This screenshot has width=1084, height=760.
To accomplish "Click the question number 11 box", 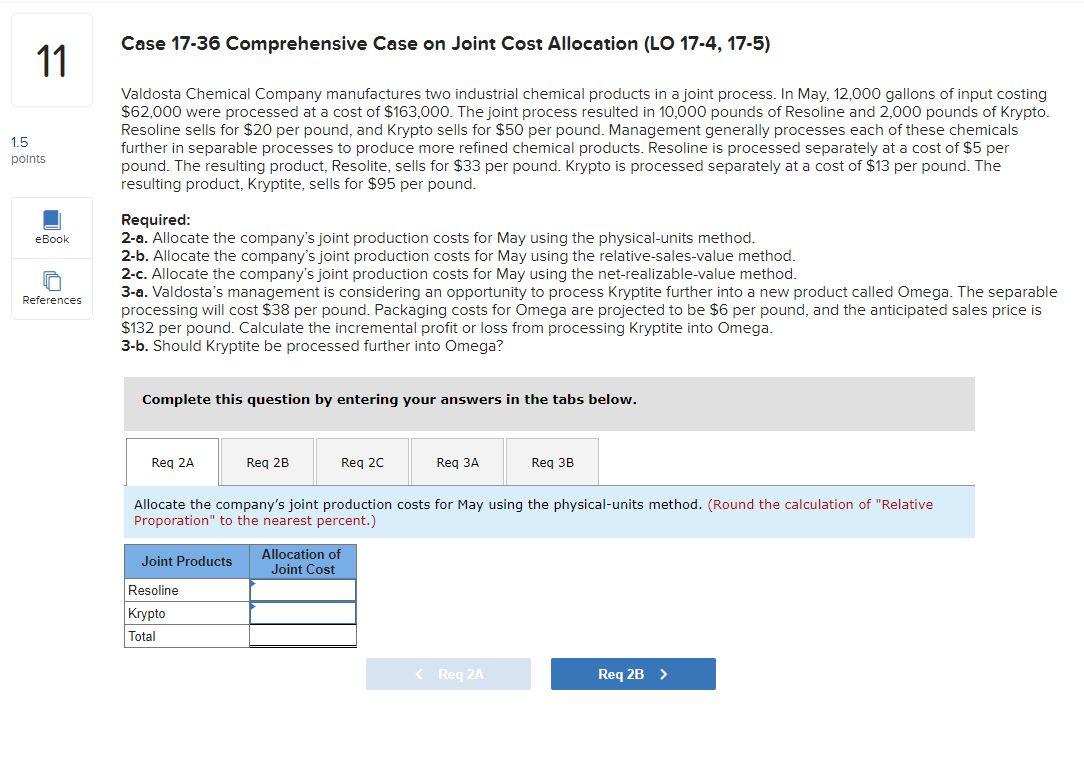I will pos(51,59).
